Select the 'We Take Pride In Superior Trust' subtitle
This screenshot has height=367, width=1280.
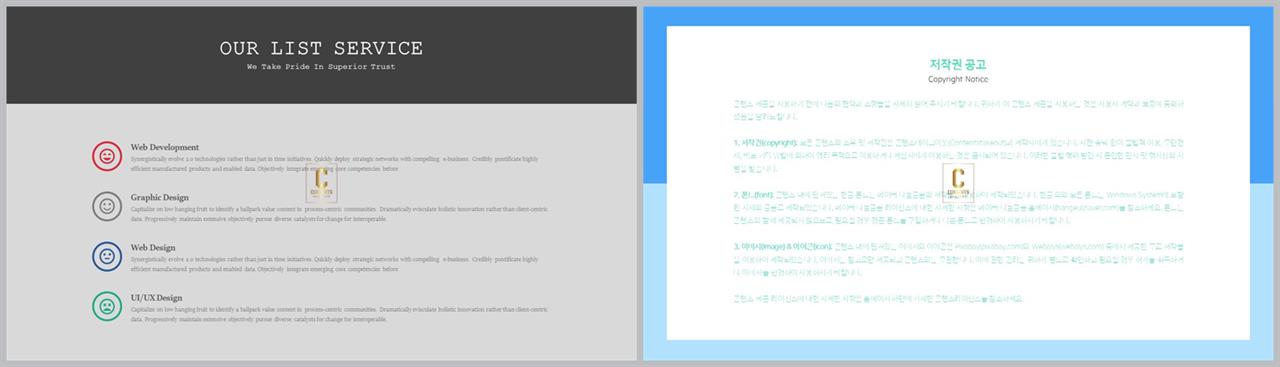point(321,67)
